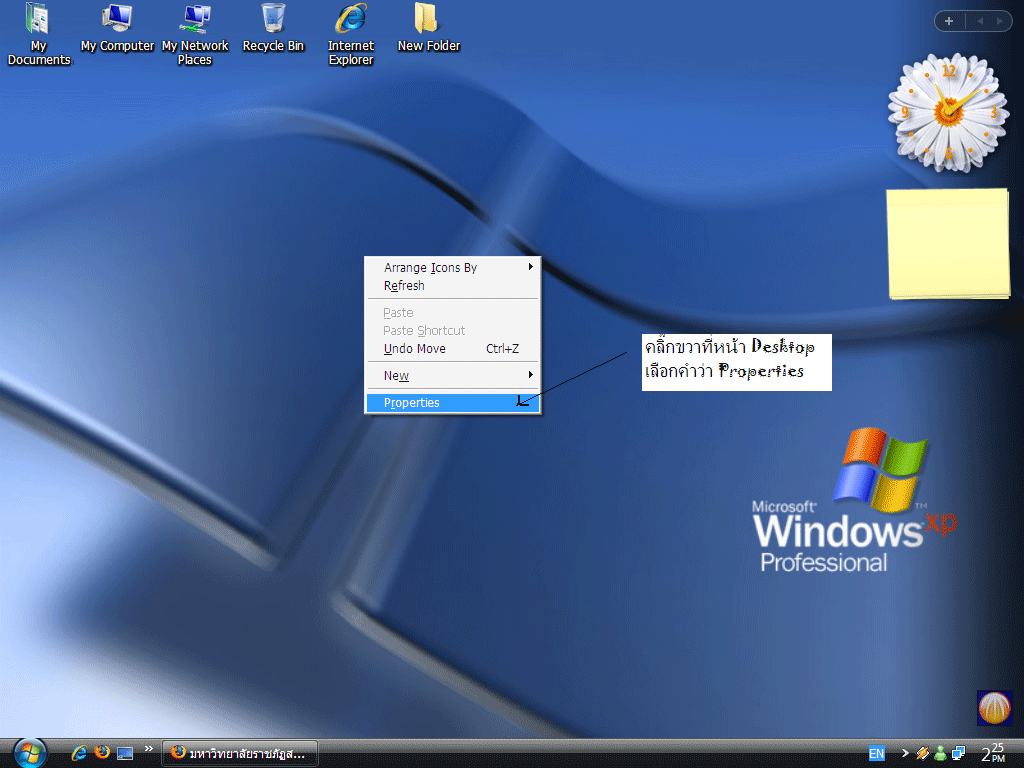The image size is (1024, 768).
Task: Select Properties in the context menu
Action: coord(453,403)
